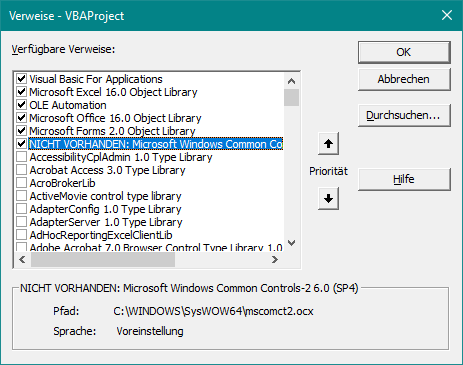The height and width of the screenshot is (365, 463).
Task: Check AccessibilityCplAdmin 1.0 Type Library
Action: pos(22,157)
